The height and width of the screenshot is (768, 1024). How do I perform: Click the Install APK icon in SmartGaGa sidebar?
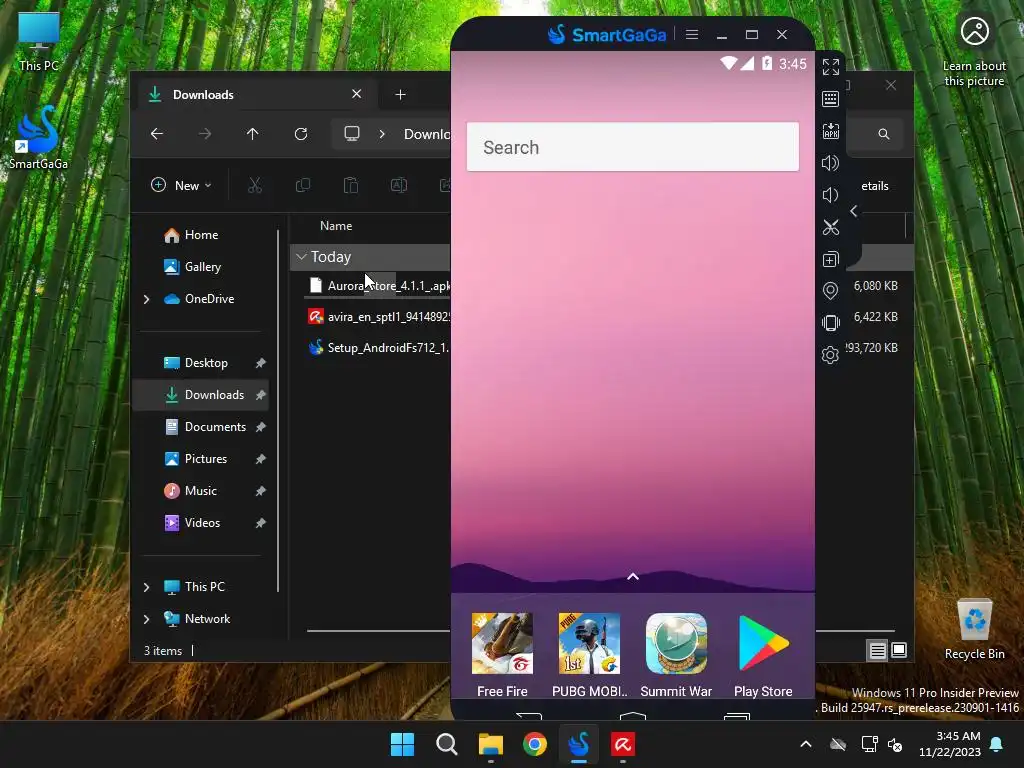pyautogui.click(x=831, y=131)
